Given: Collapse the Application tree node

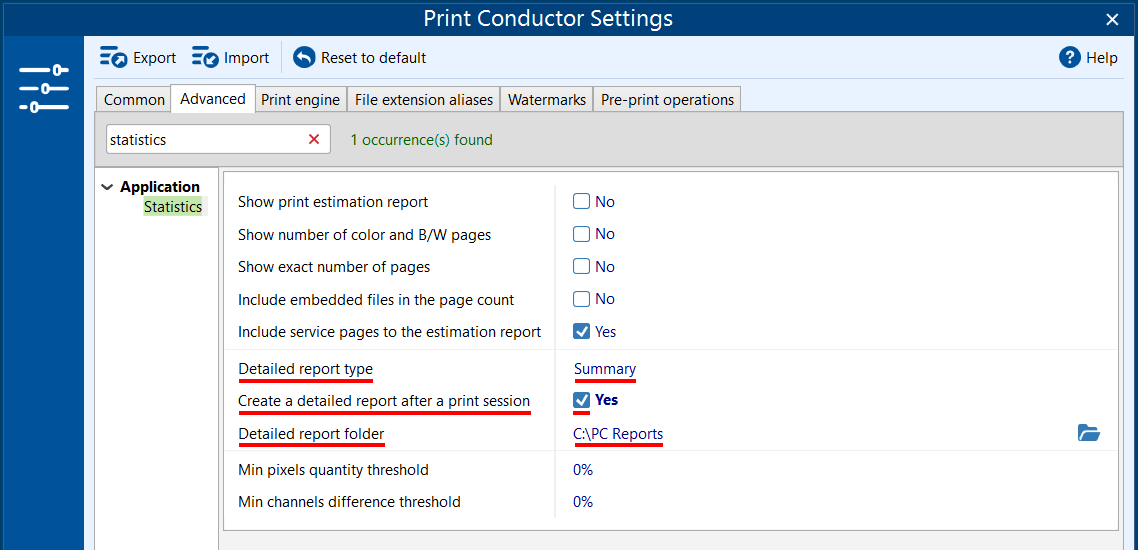Looking at the screenshot, I should pos(107,187).
